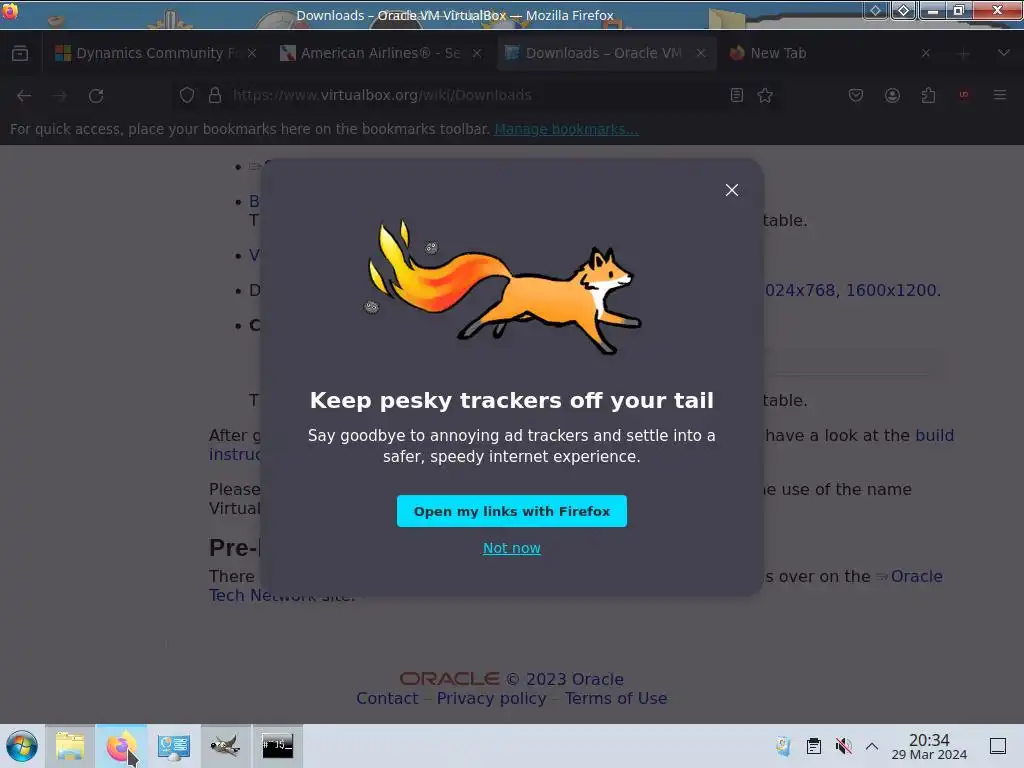Screen dimensions: 1024x768
Task: Open the system settings taskbar icon
Action: point(173,746)
